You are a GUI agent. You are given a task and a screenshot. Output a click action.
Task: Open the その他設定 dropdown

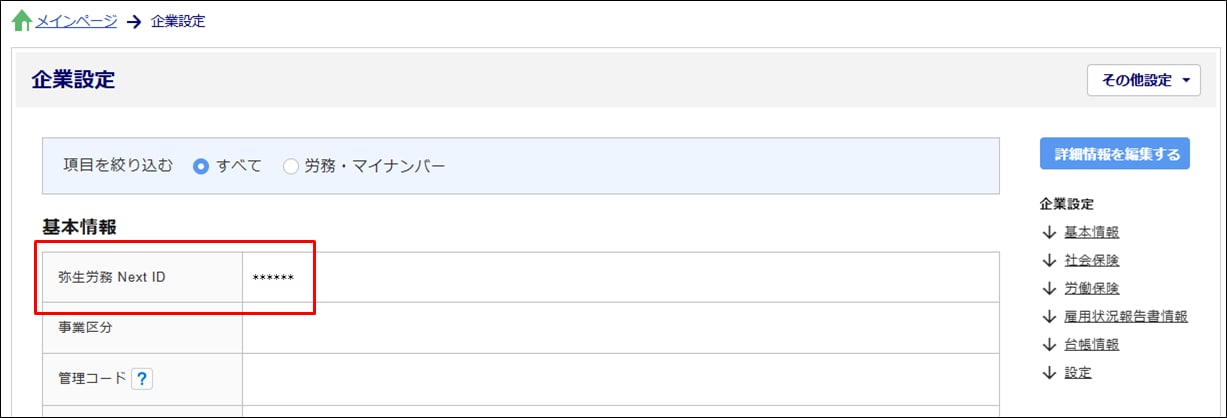pos(1144,80)
